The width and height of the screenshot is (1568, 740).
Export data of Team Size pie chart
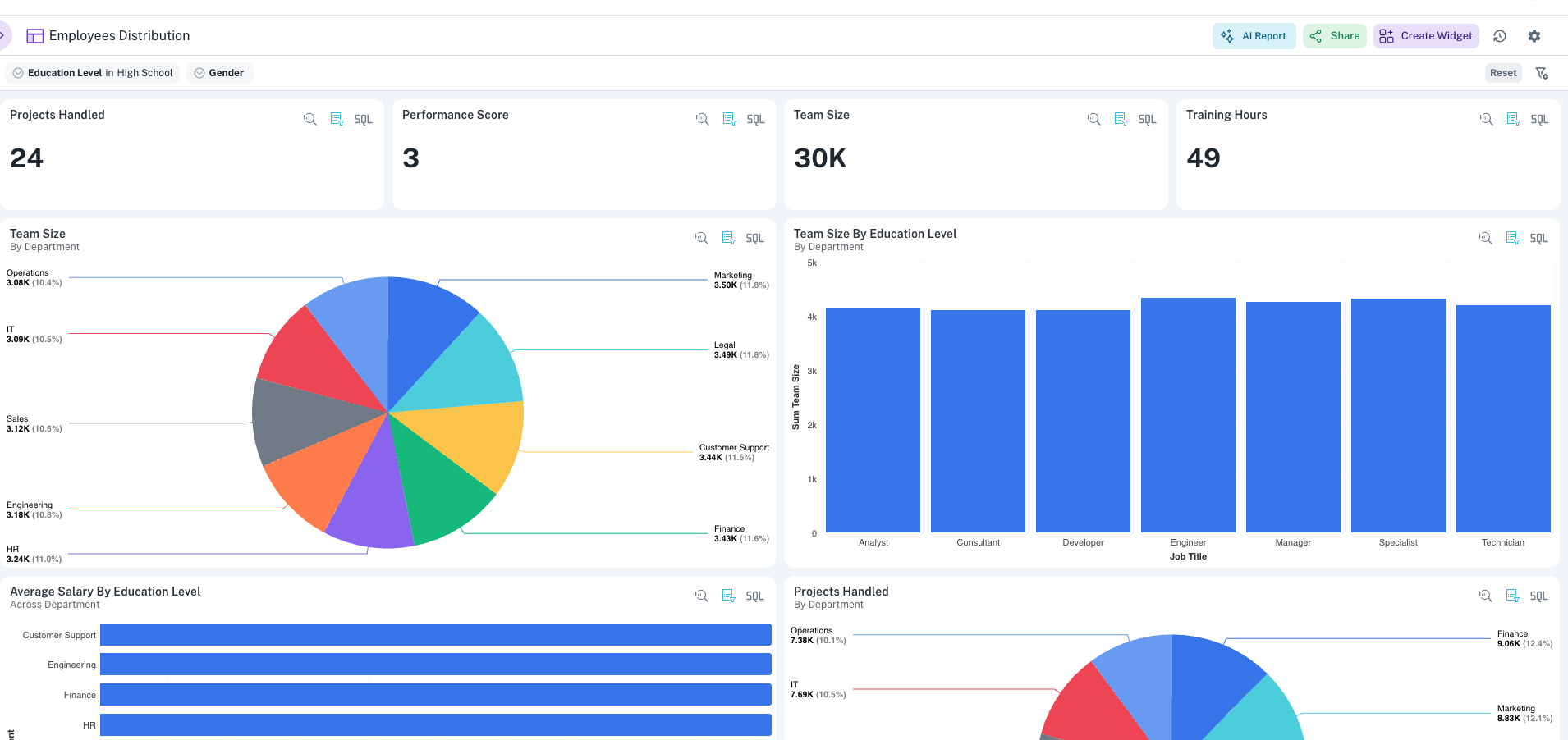coord(728,238)
